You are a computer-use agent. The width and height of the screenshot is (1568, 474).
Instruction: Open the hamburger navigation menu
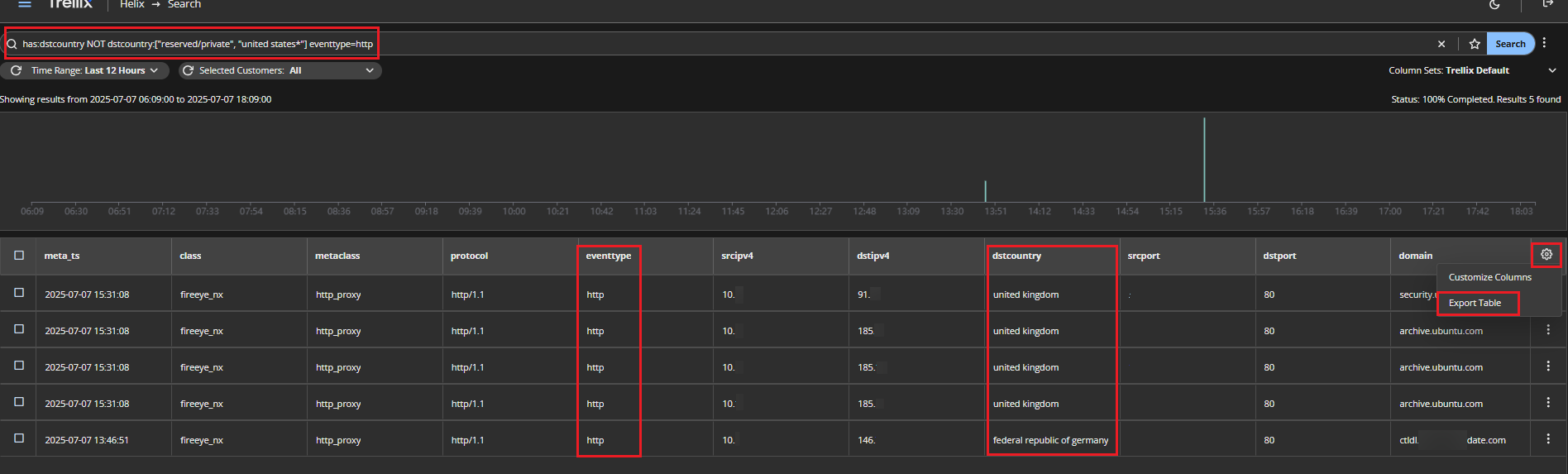pos(25,4)
